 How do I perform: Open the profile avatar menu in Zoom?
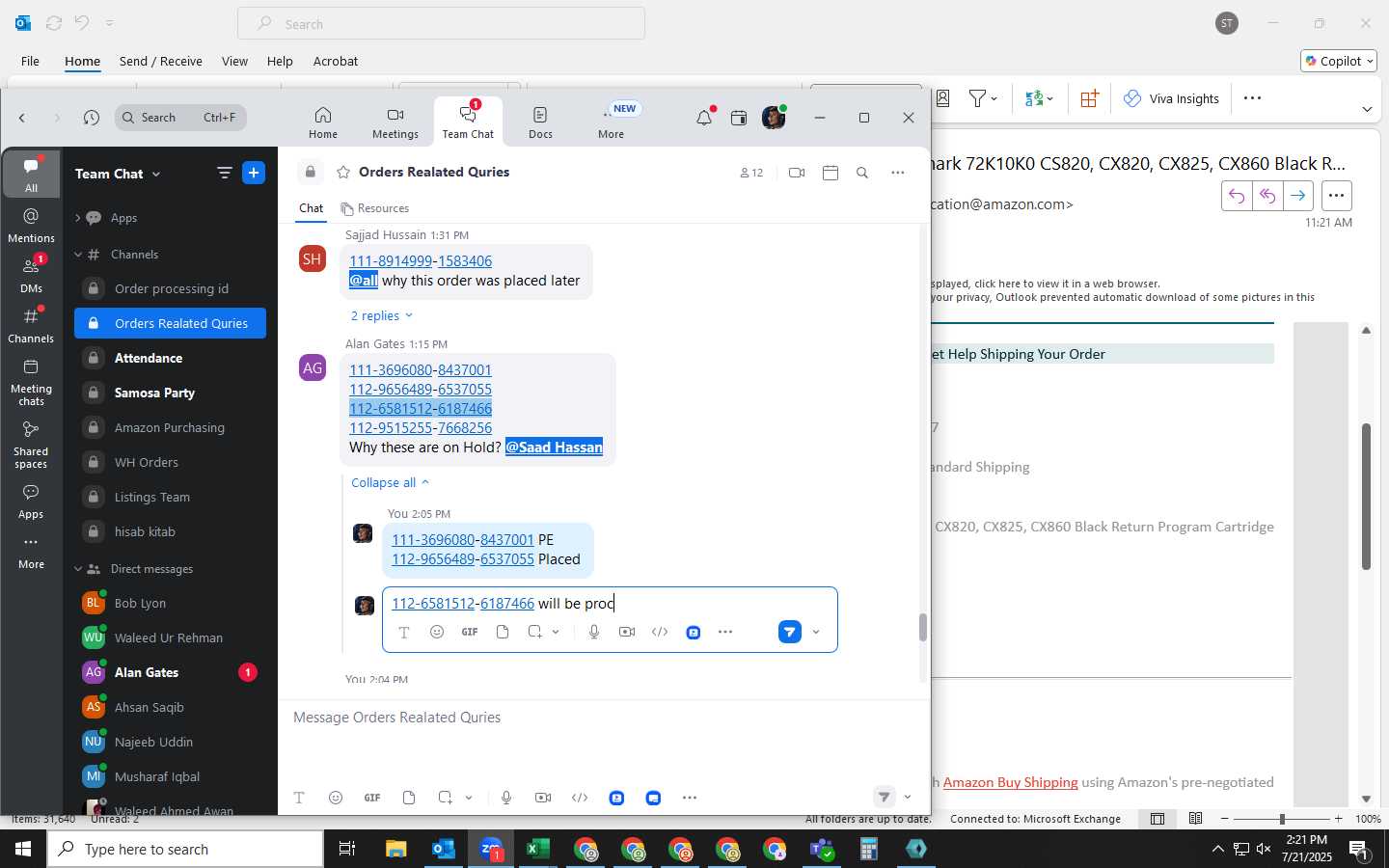[773, 118]
